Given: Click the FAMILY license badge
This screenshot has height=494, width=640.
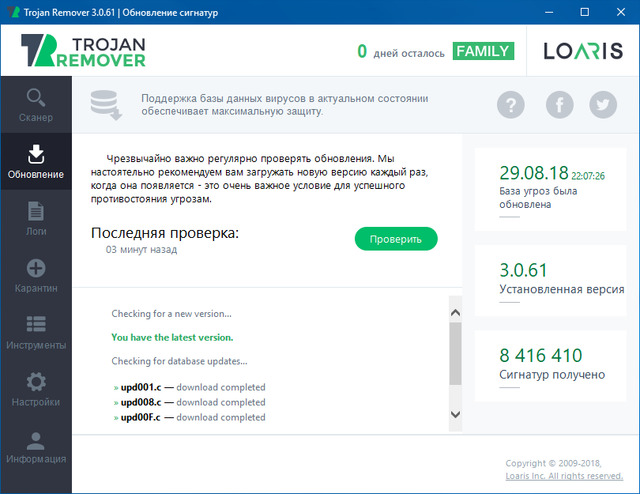Looking at the screenshot, I should (x=482, y=51).
